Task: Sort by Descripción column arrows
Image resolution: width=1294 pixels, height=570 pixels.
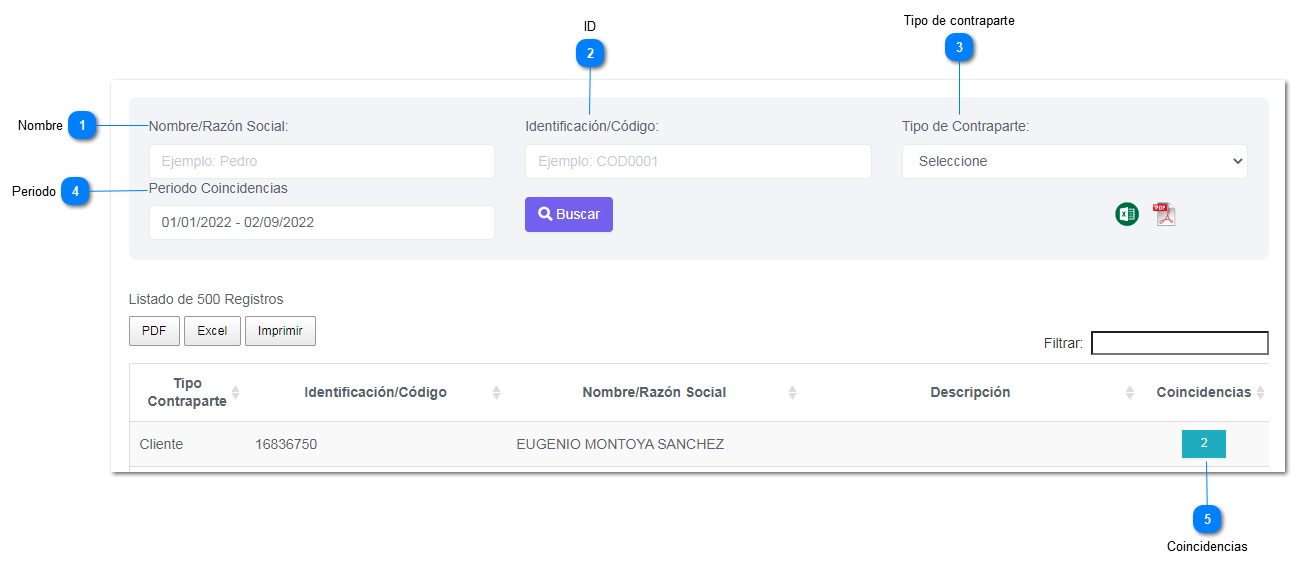Action: pos(1130,392)
